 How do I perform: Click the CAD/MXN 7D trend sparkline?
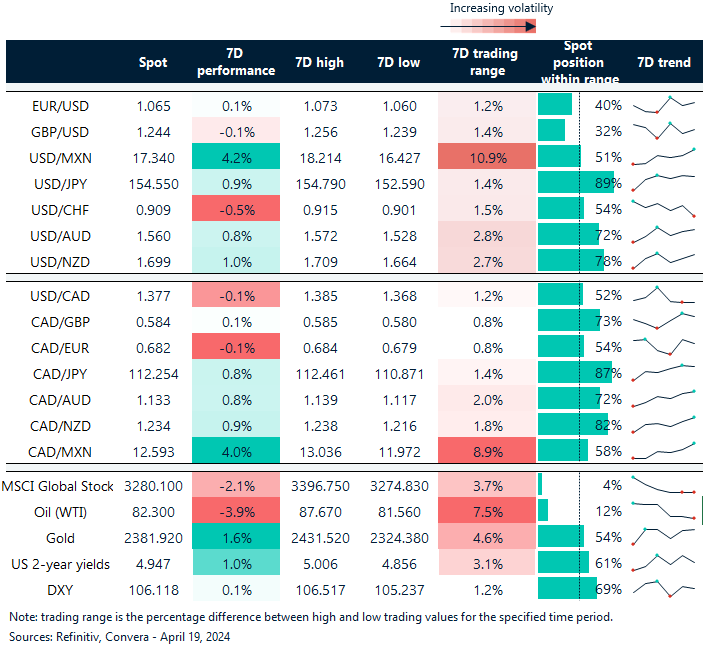tap(663, 452)
